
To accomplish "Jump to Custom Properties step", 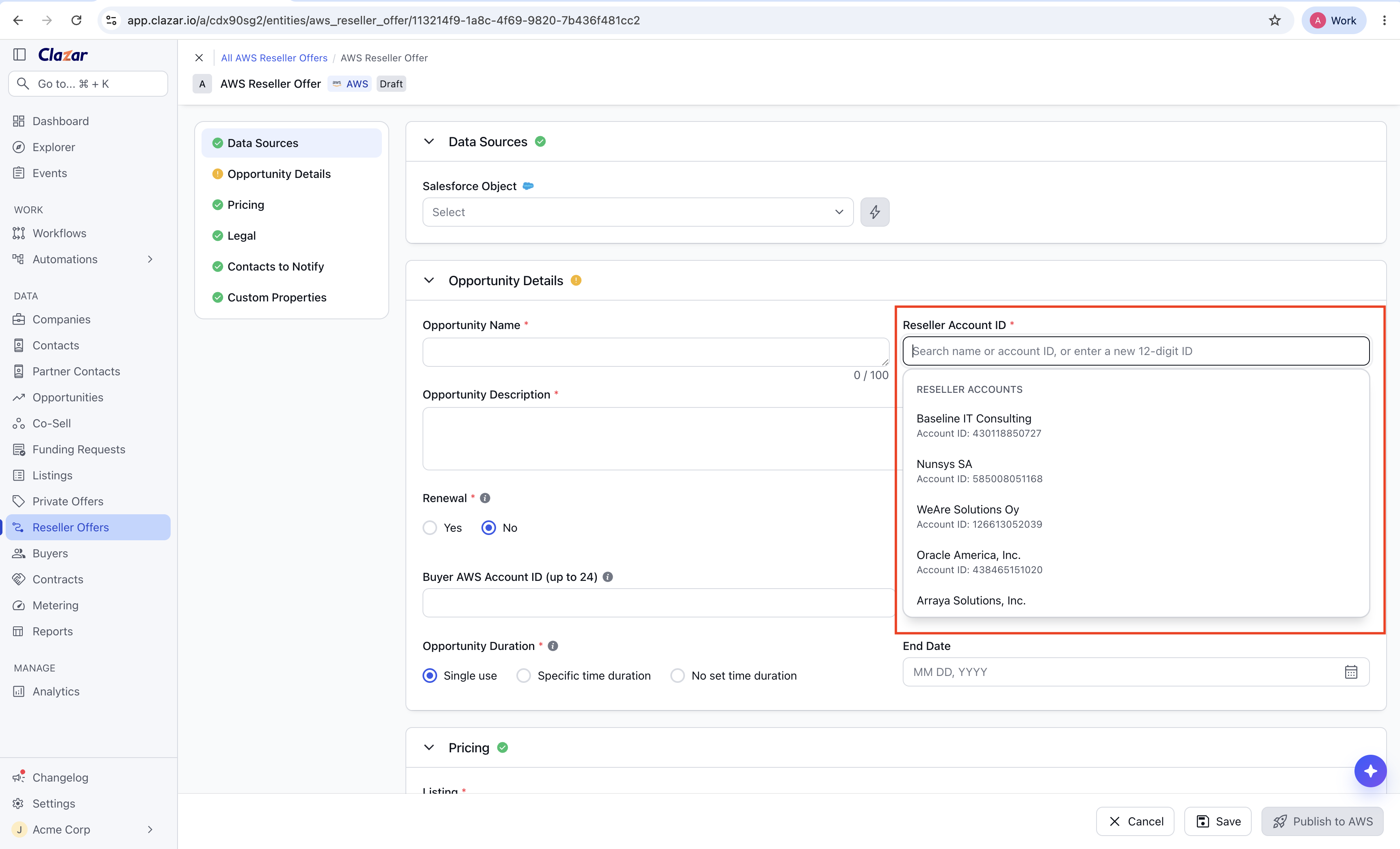I will click(291, 297).
